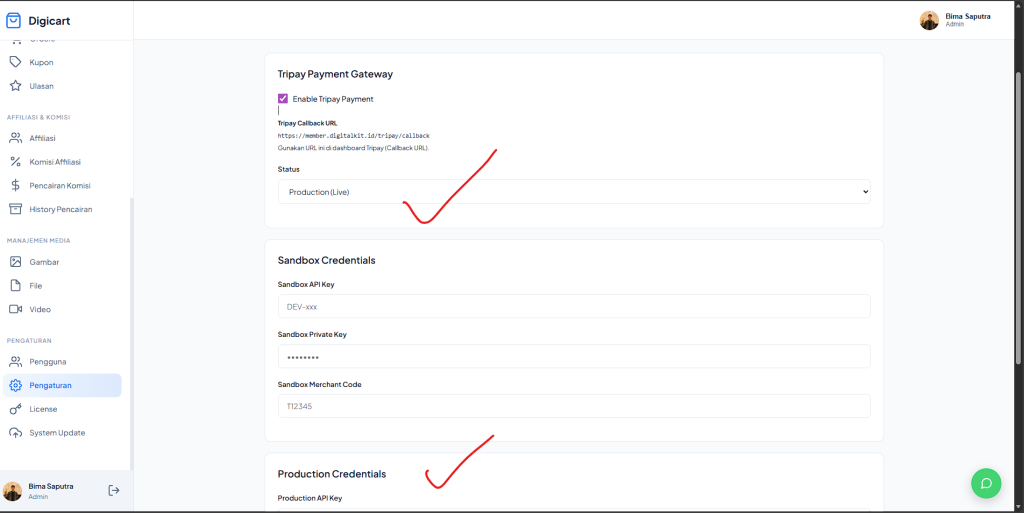
Task: Uncheck Enable Tripay Payment checkbox
Action: click(283, 99)
